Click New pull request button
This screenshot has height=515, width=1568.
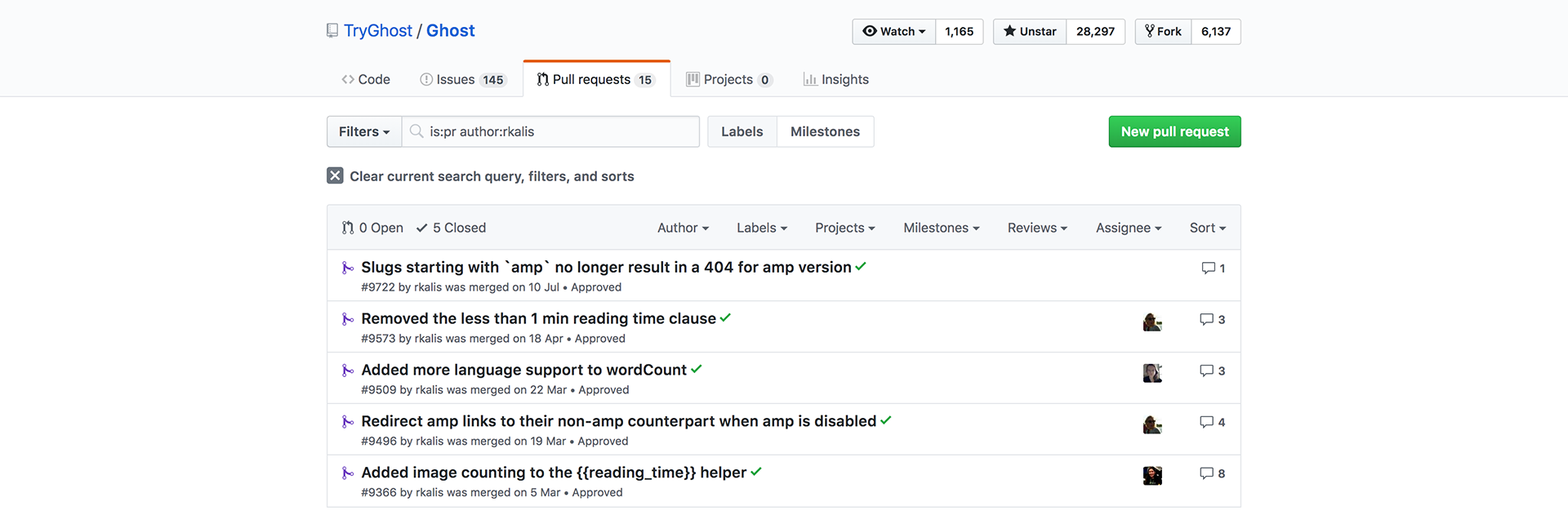click(x=1174, y=131)
